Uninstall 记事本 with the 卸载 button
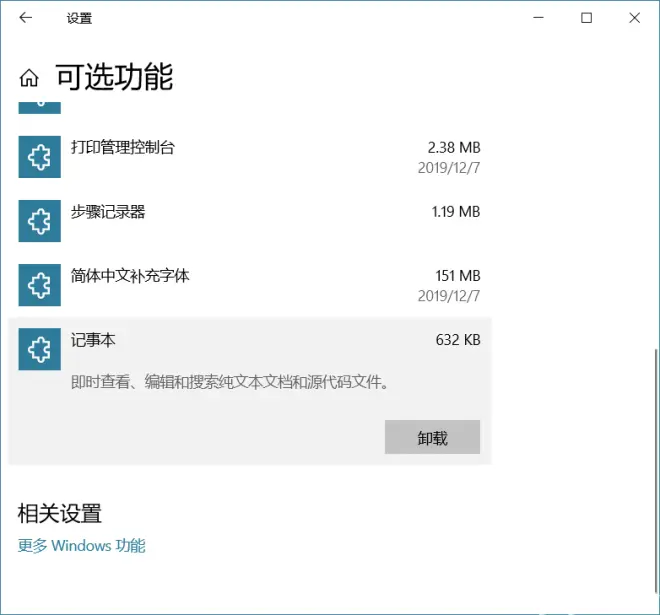The image size is (660, 615). click(432, 437)
